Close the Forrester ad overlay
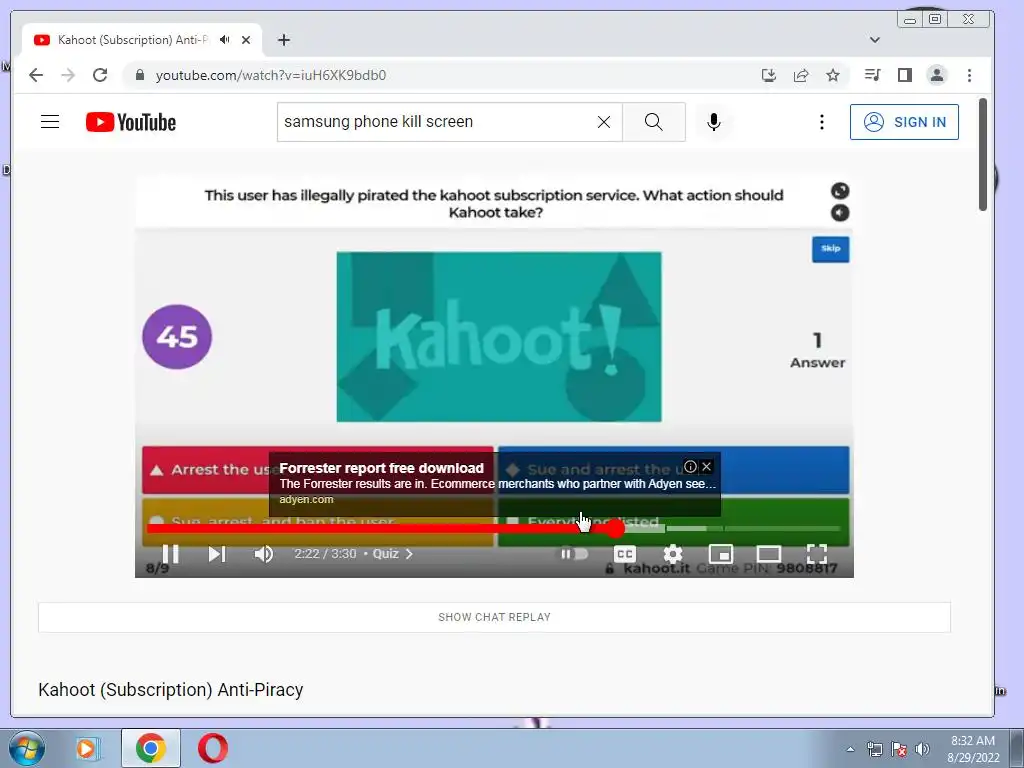The height and width of the screenshot is (768, 1024). point(706,466)
